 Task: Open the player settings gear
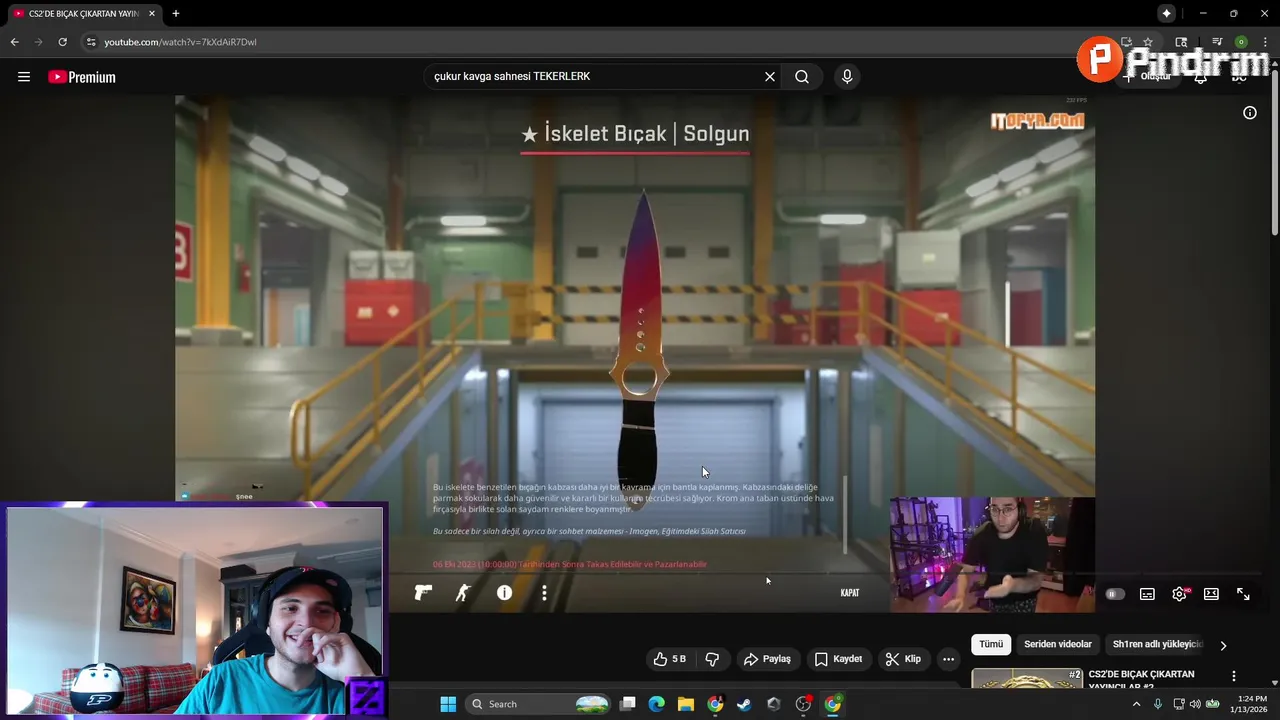[x=1180, y=594]
